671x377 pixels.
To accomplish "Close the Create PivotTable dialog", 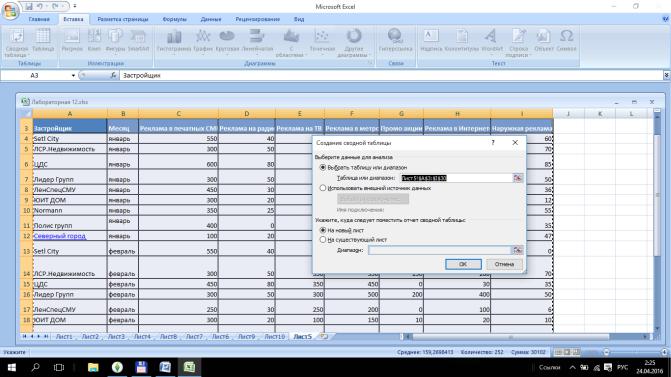I will tap(515, 142).
